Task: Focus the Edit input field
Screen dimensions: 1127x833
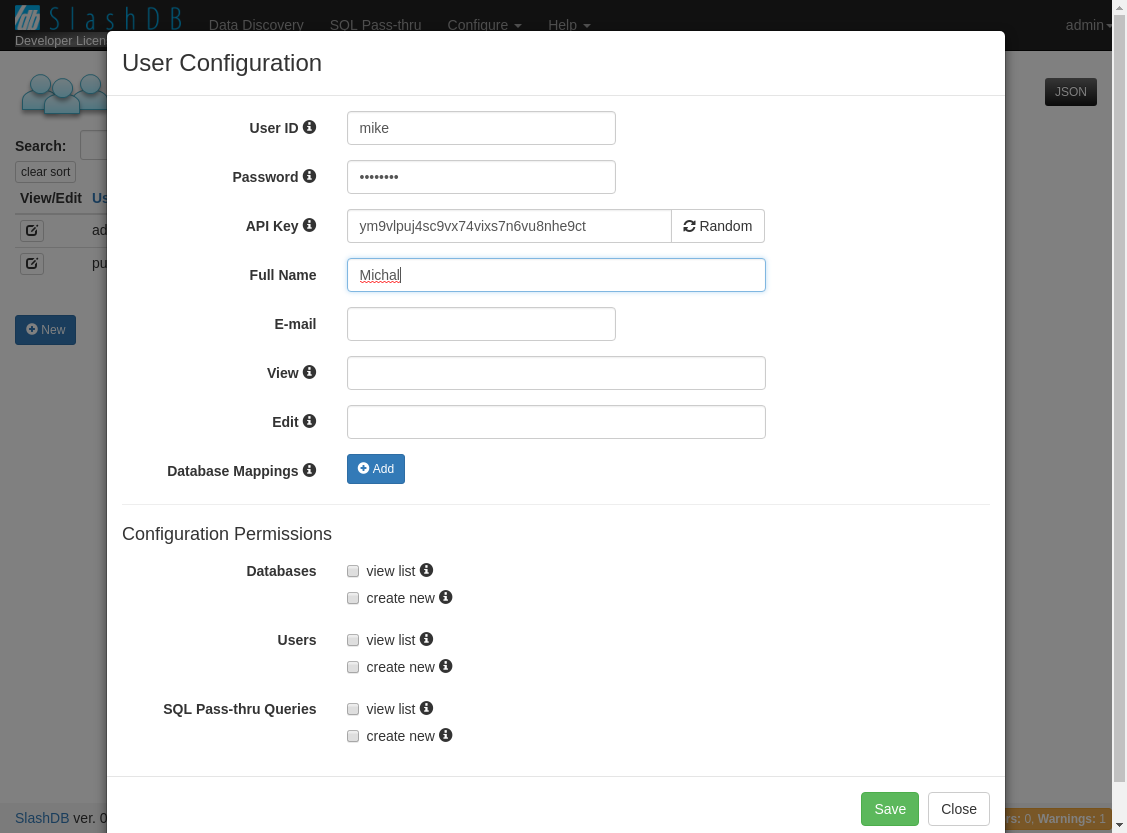Action: point(556,422)
